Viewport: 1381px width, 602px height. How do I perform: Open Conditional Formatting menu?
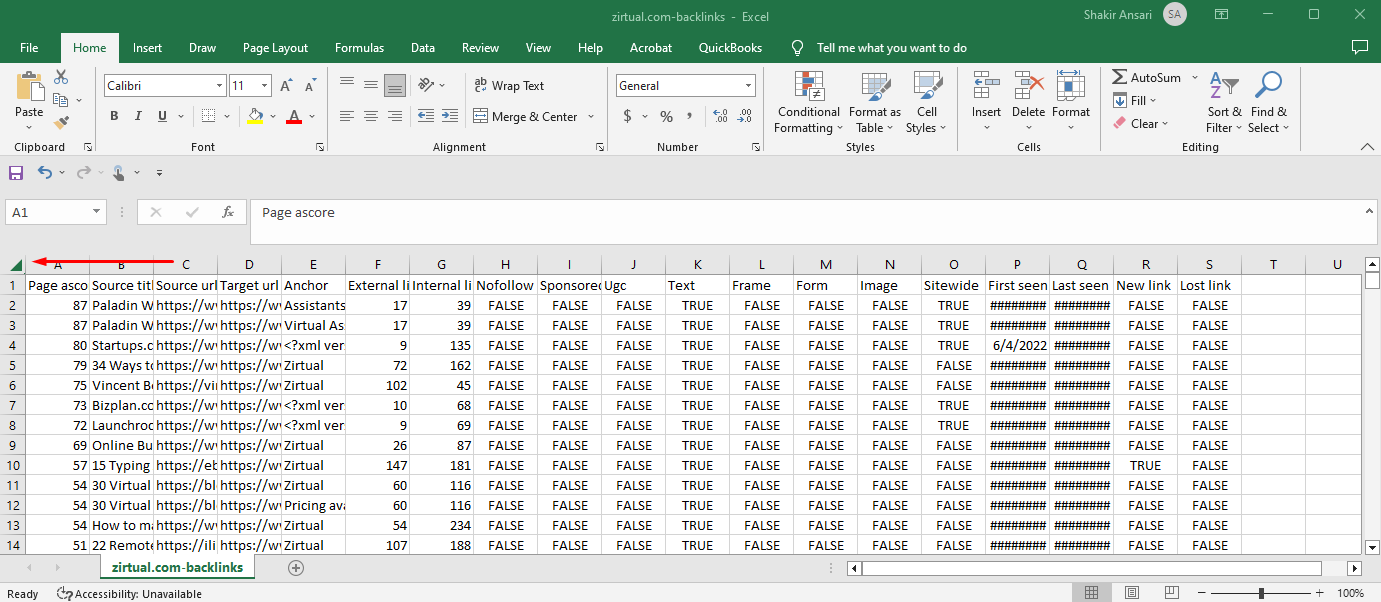pyautogui.click(x=809, y=102)
